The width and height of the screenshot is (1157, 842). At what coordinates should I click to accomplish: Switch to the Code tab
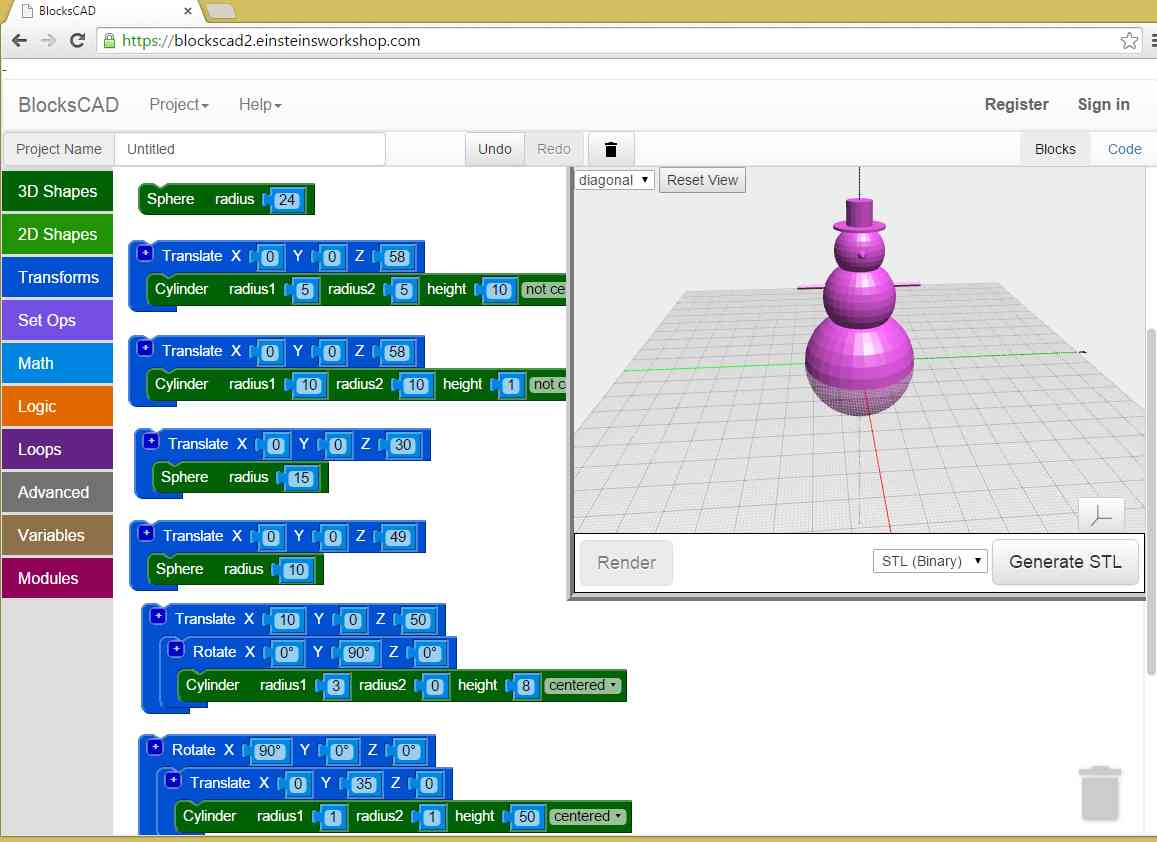(1124, 148)
